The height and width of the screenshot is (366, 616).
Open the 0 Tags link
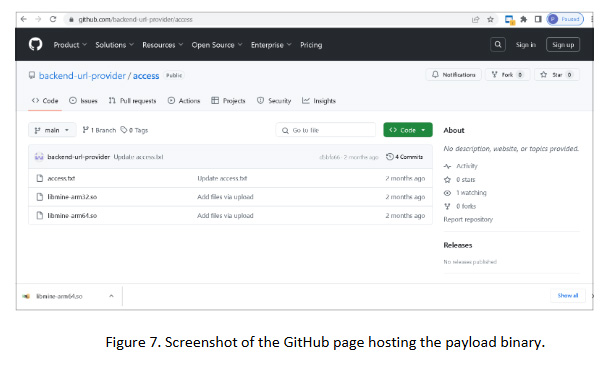[x=134, y=130]
